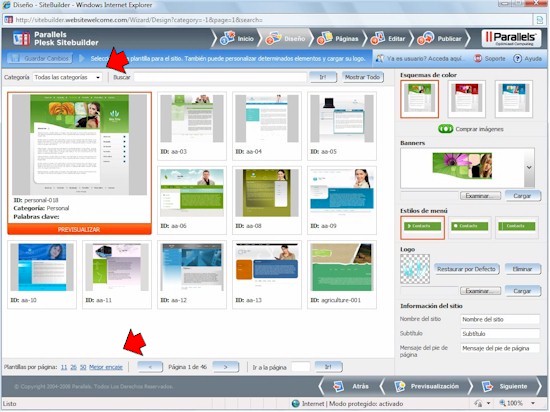Open the Inicio wizard step

click(x=237, y=38)
